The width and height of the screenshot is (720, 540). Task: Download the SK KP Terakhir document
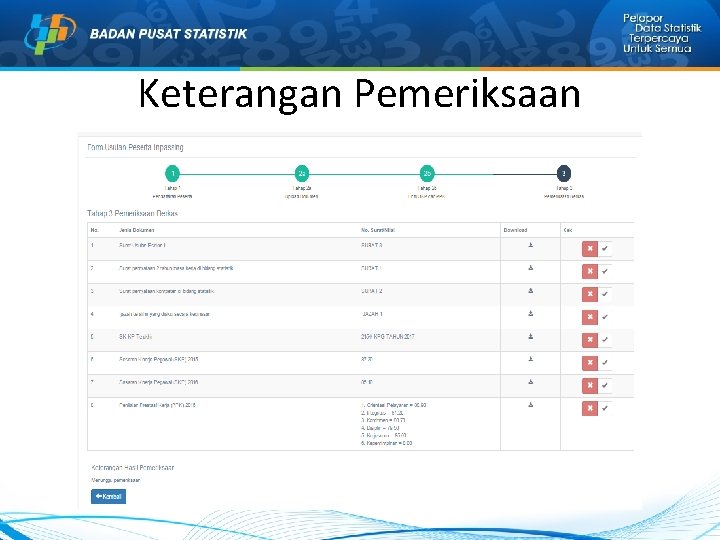click(530, 337)
